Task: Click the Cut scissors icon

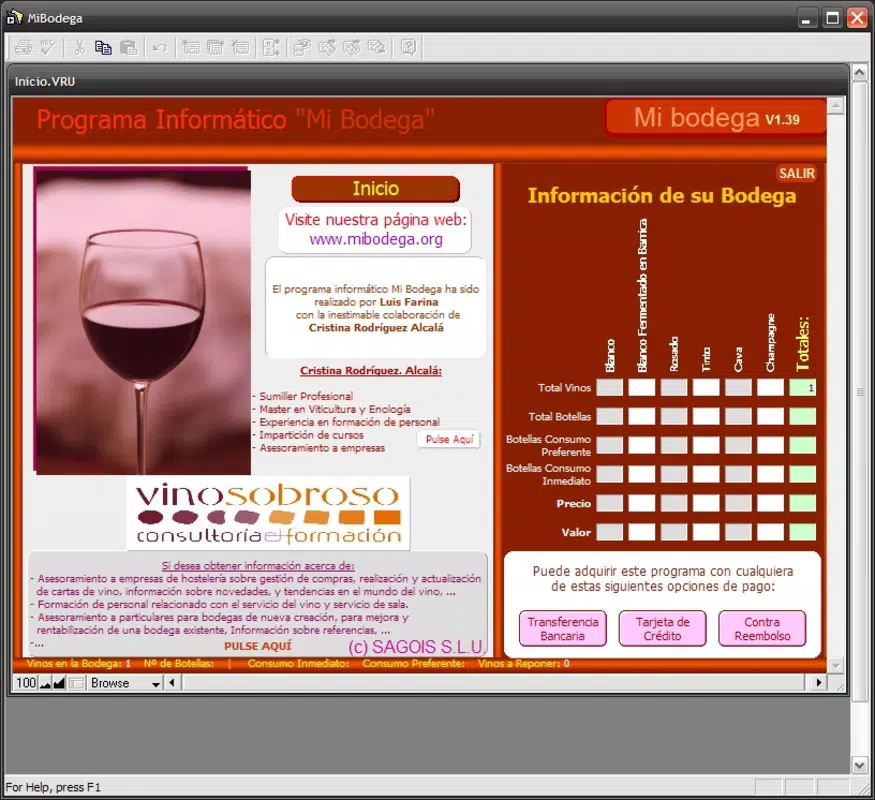Action: [80, 48]
